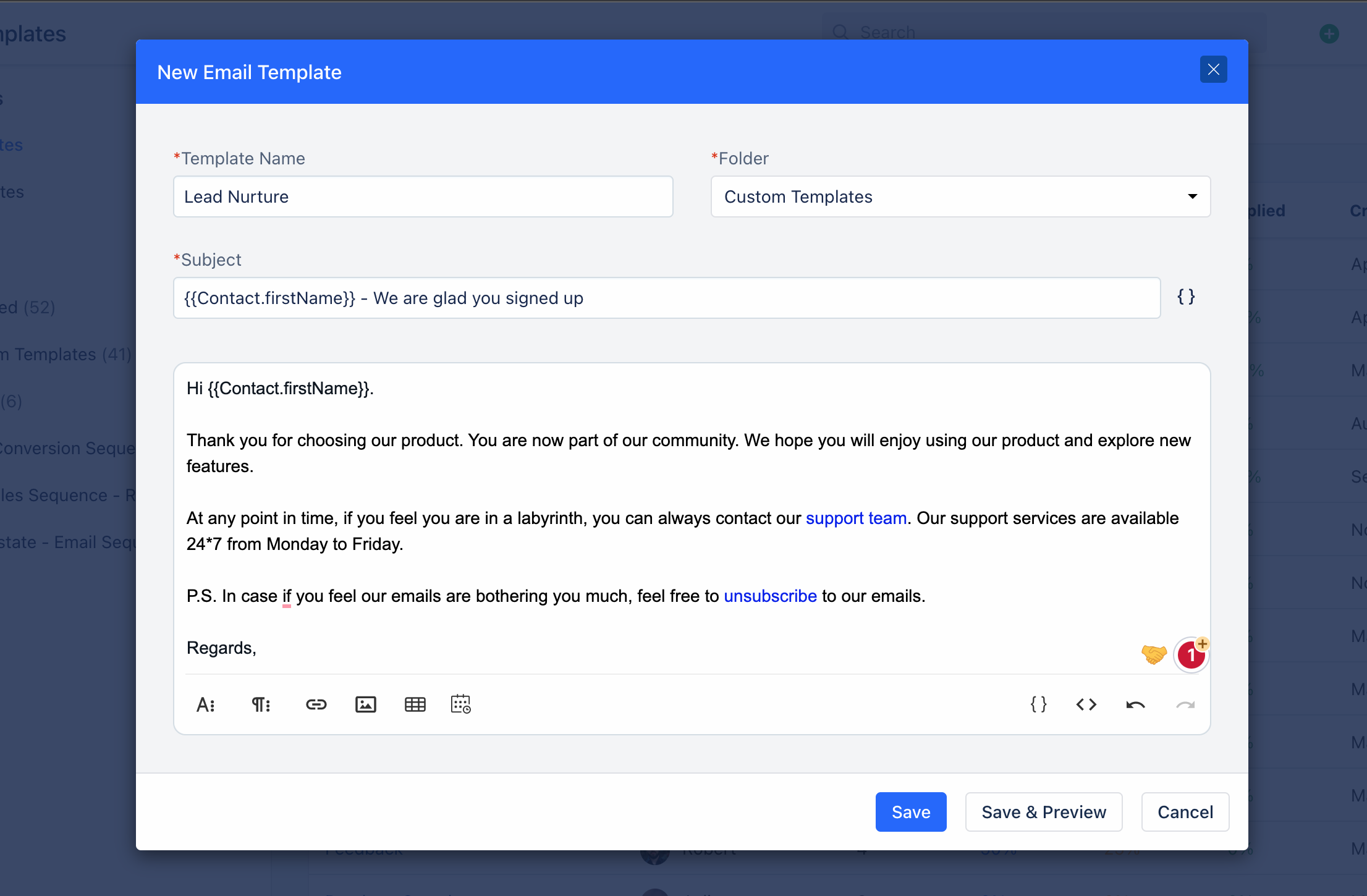Open the handshake emoji assistant icon
1367x896 pixels.
pyautogui.click(x=1153, y=654)
